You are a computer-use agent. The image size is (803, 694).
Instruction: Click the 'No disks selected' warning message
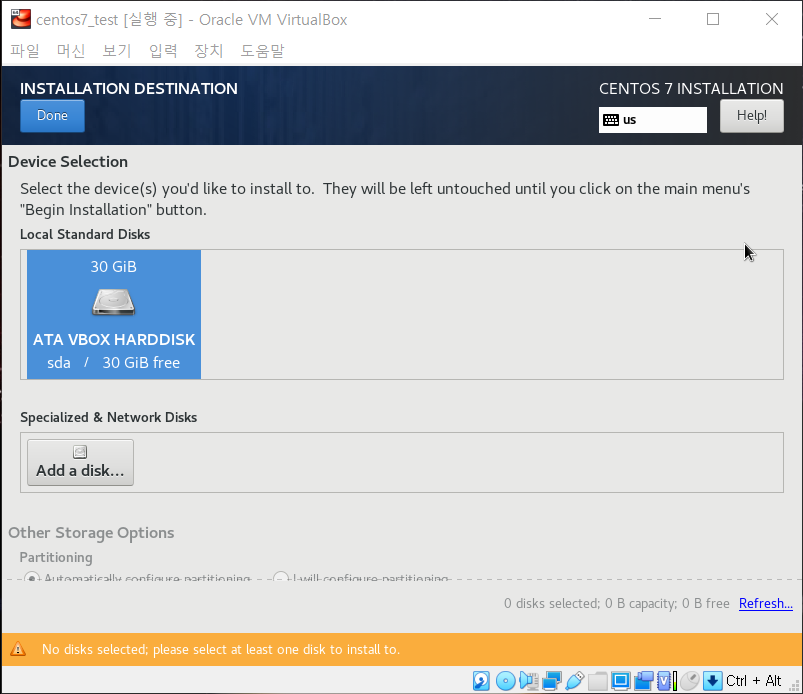pyautogui.click(x=221, y=649)
